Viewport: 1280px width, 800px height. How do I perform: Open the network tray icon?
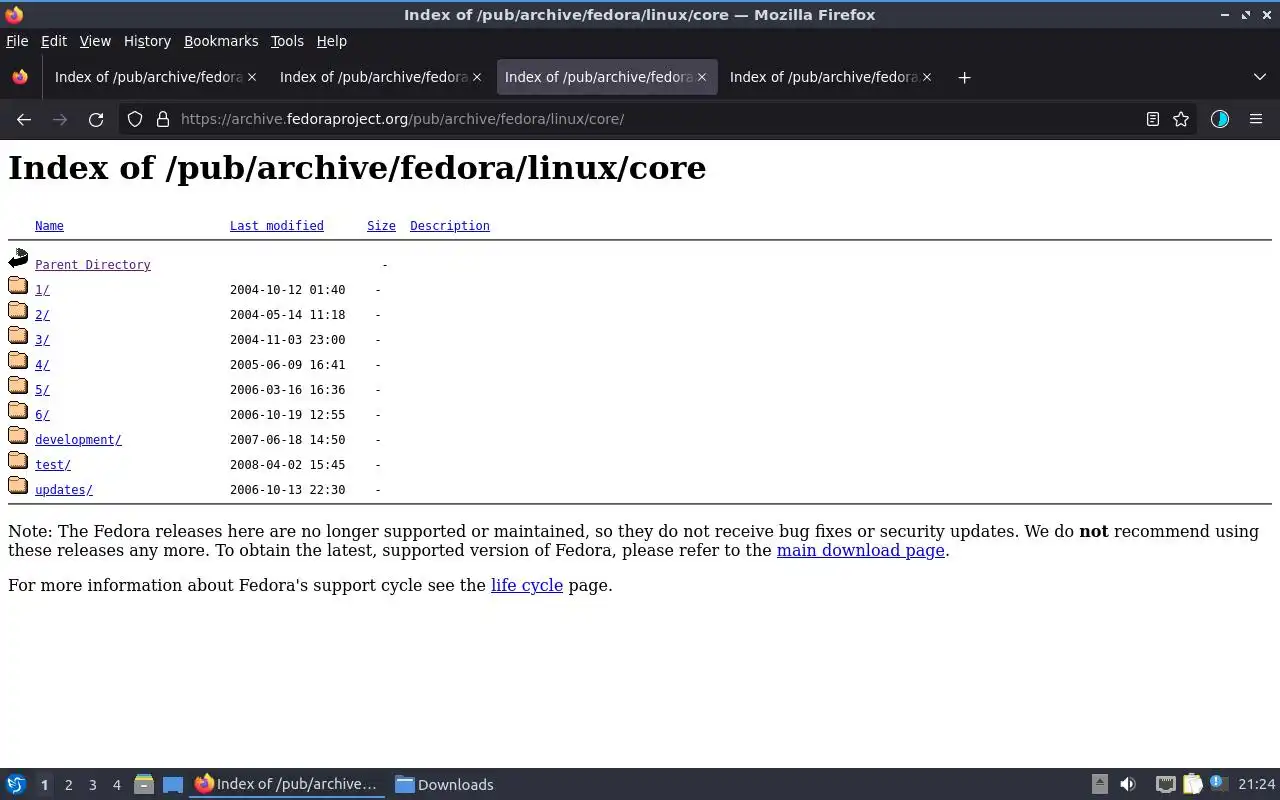(1165, 784)
